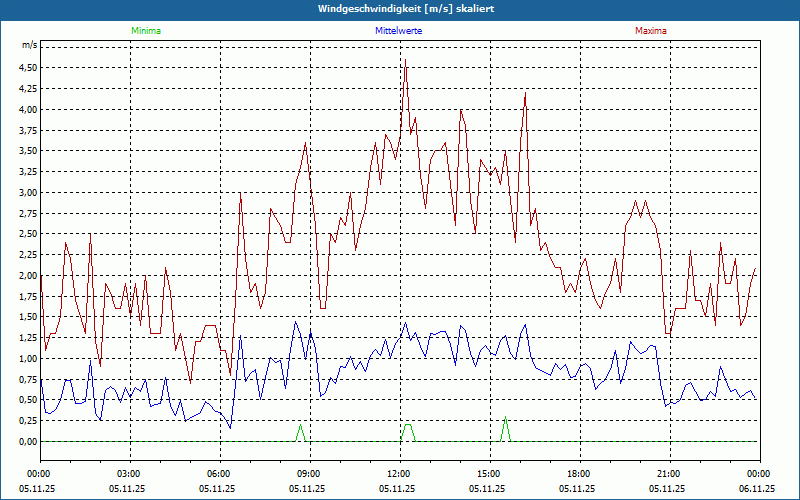Click the m/s unit label

29,45
